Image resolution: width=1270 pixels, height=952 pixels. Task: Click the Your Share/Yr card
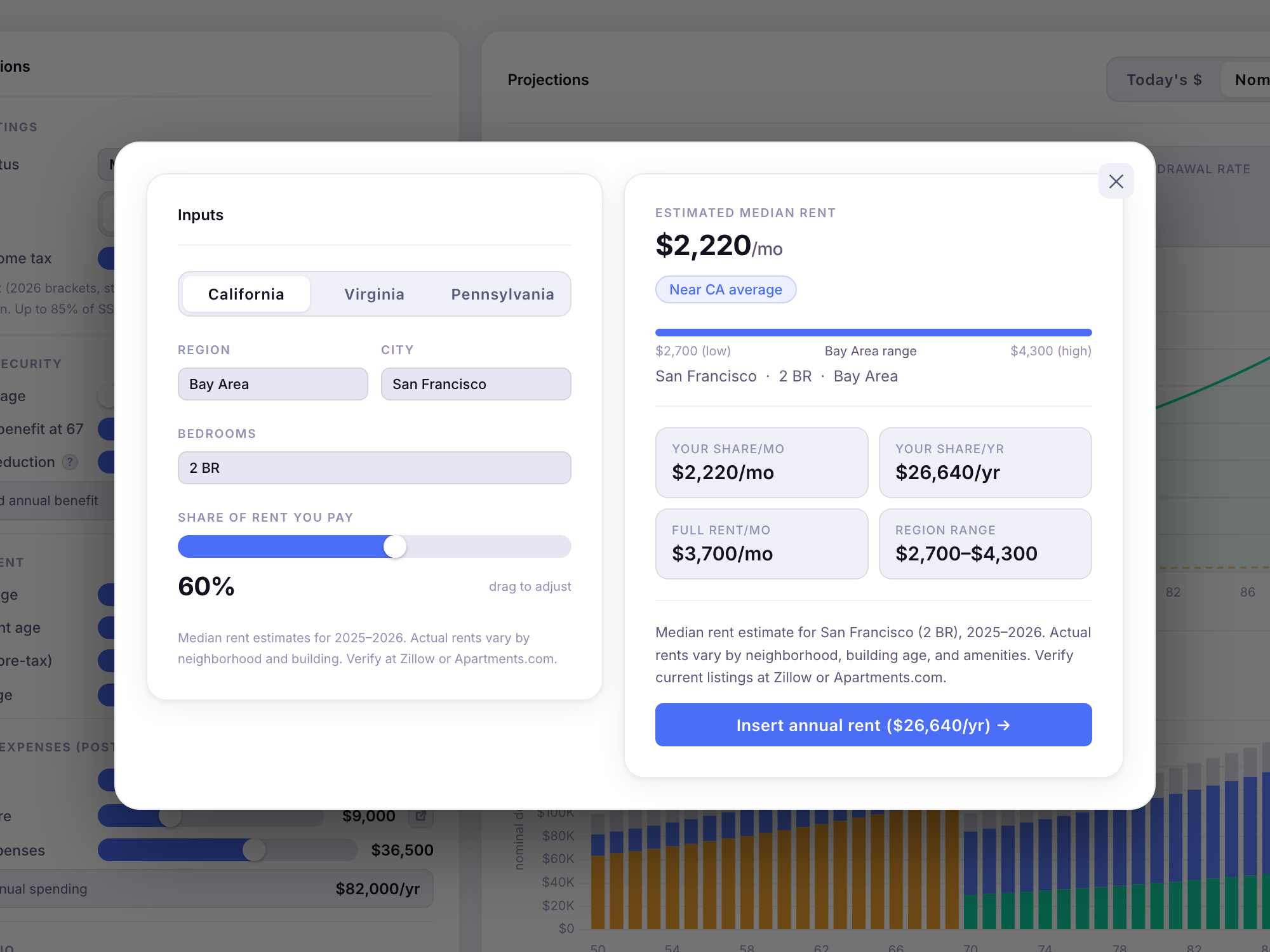click(985, 462)
